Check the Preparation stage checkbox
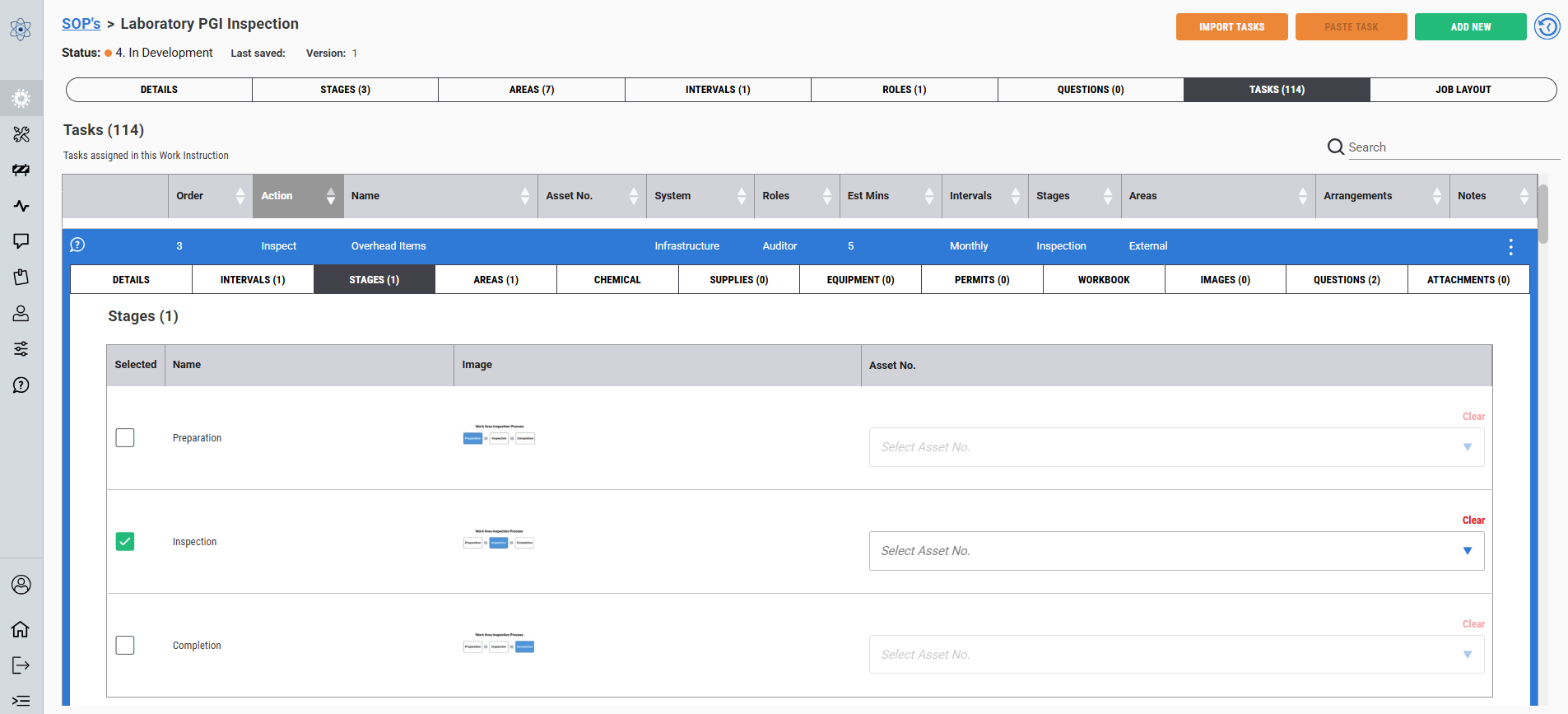 [125, 437]
